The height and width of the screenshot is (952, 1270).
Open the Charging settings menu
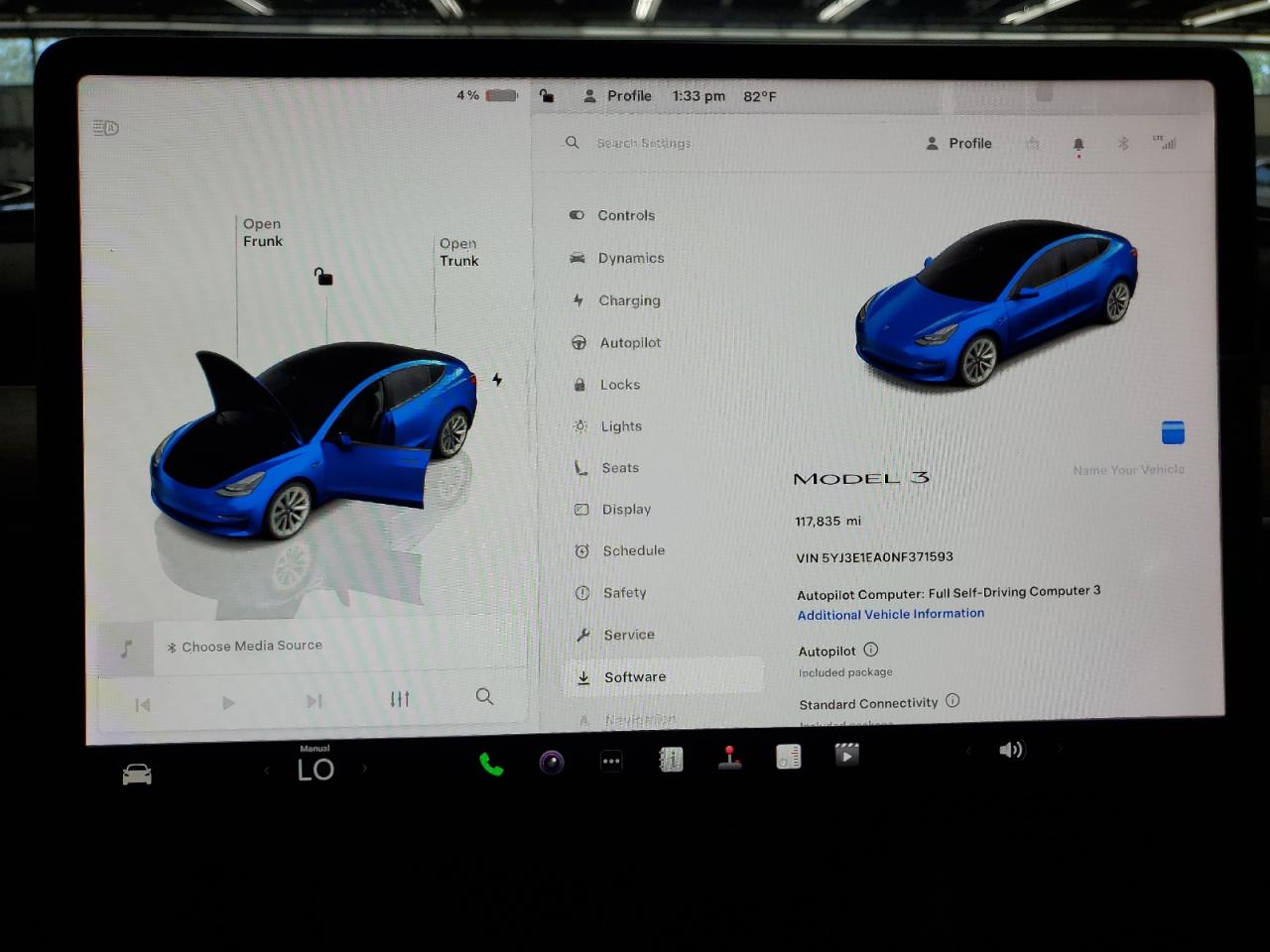tap(616, 300)
